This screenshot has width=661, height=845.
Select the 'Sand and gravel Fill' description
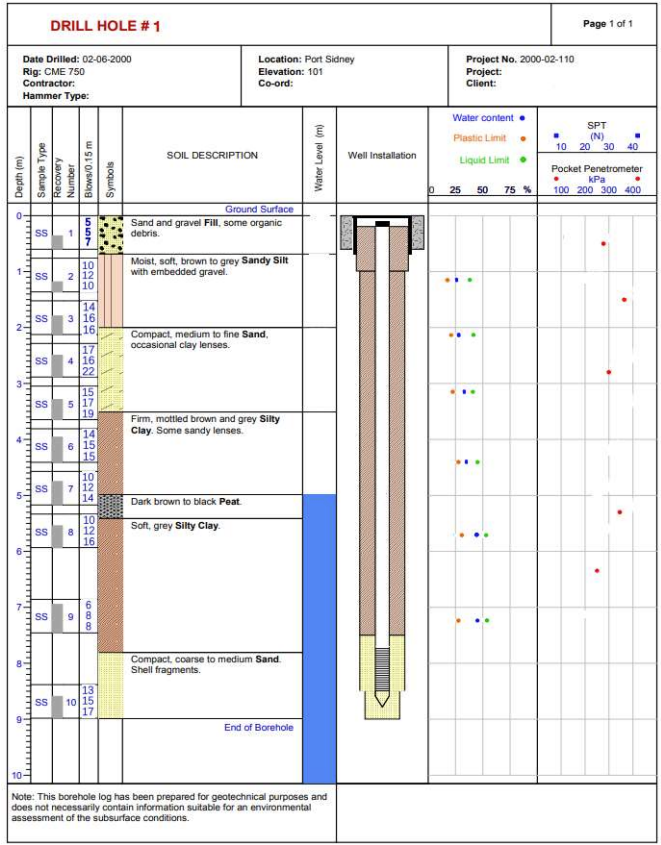[206, 228]
